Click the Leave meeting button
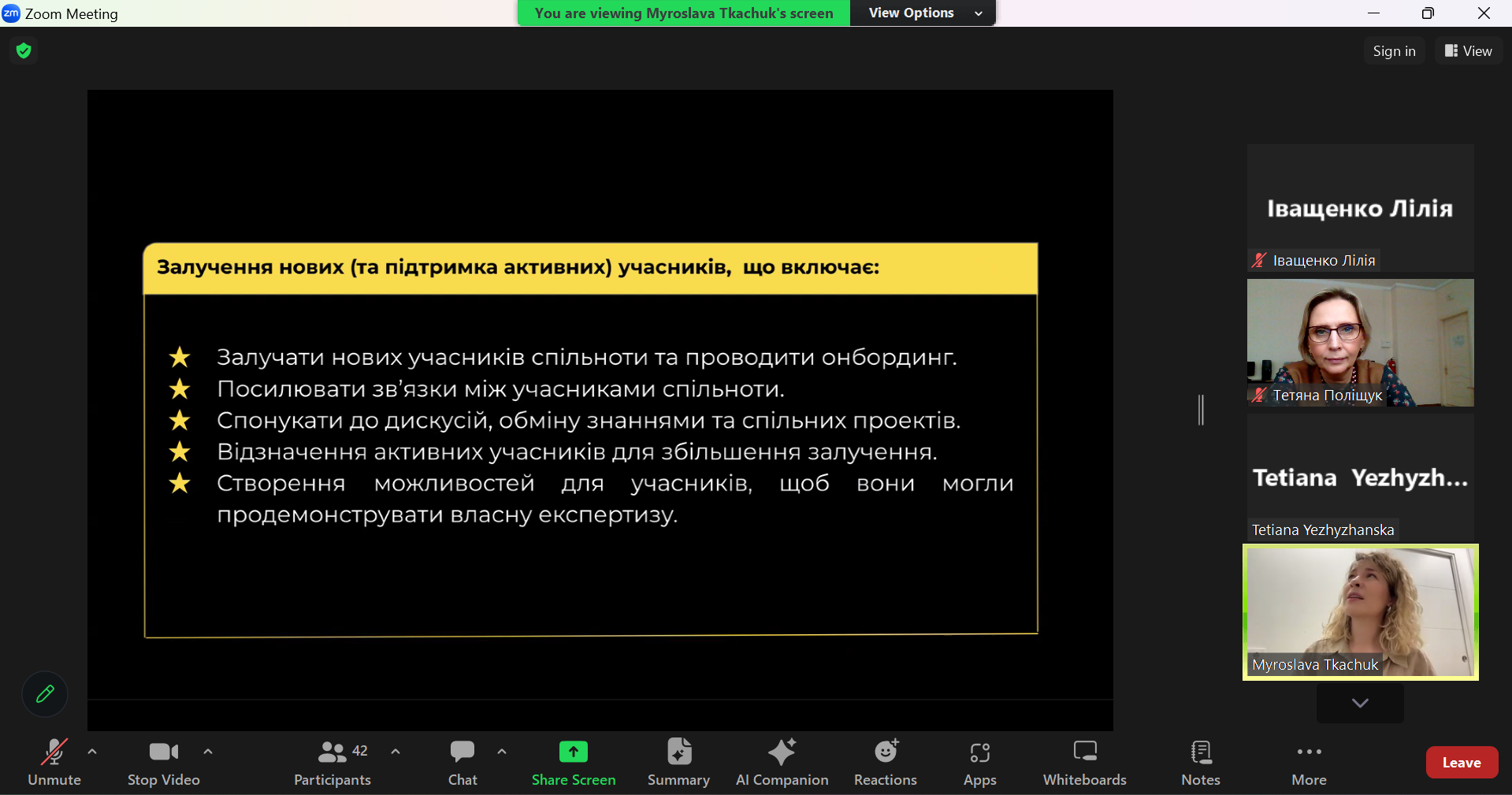Image resolution: width=1512 pixels, height=795 pixels. point(1461,762)
